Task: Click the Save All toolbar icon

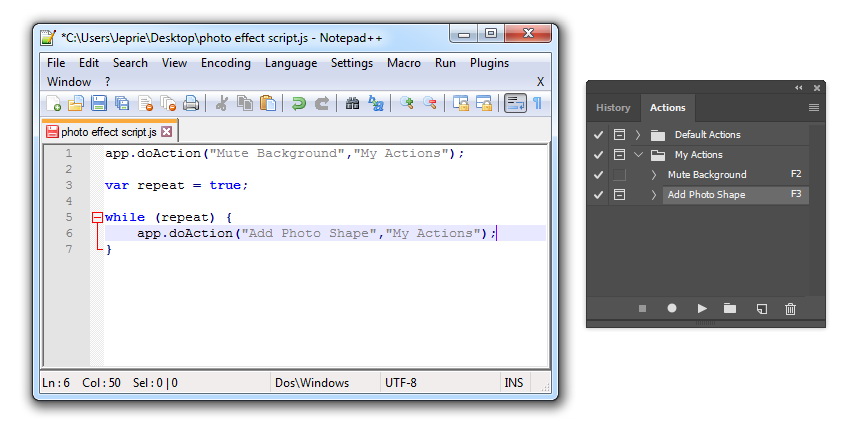Action: tap(122, 103)
